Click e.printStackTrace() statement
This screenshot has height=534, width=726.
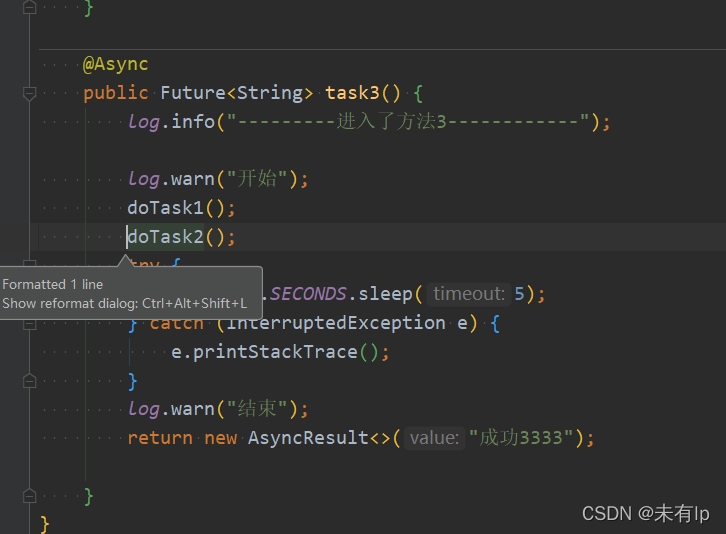(x=280, y=352)
